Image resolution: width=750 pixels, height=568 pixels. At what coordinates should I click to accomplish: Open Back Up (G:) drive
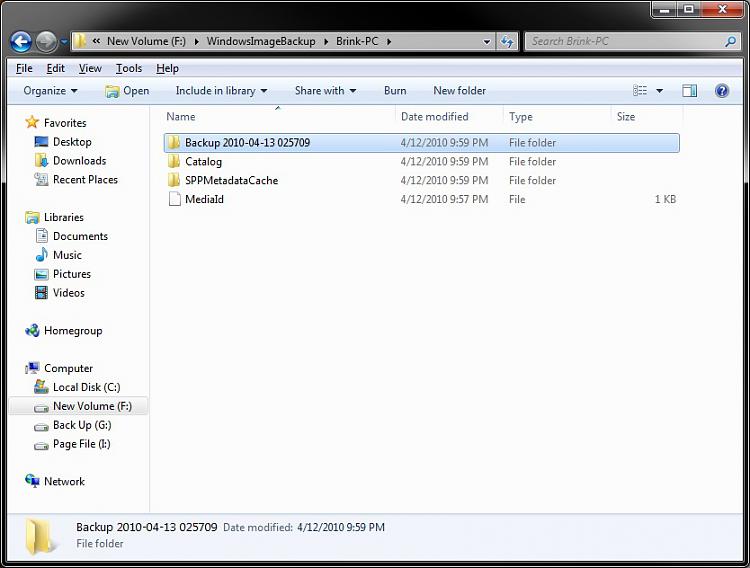(x=82, y=425)
